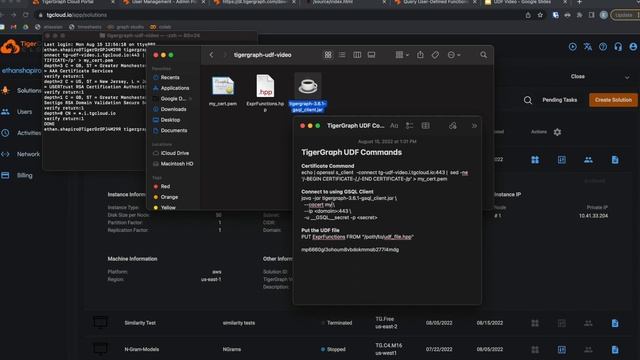Image resolution: width=640 pixels, height=360 pixels.
Task: Collapse solution panel chevron
Action: tap(627, 77)
